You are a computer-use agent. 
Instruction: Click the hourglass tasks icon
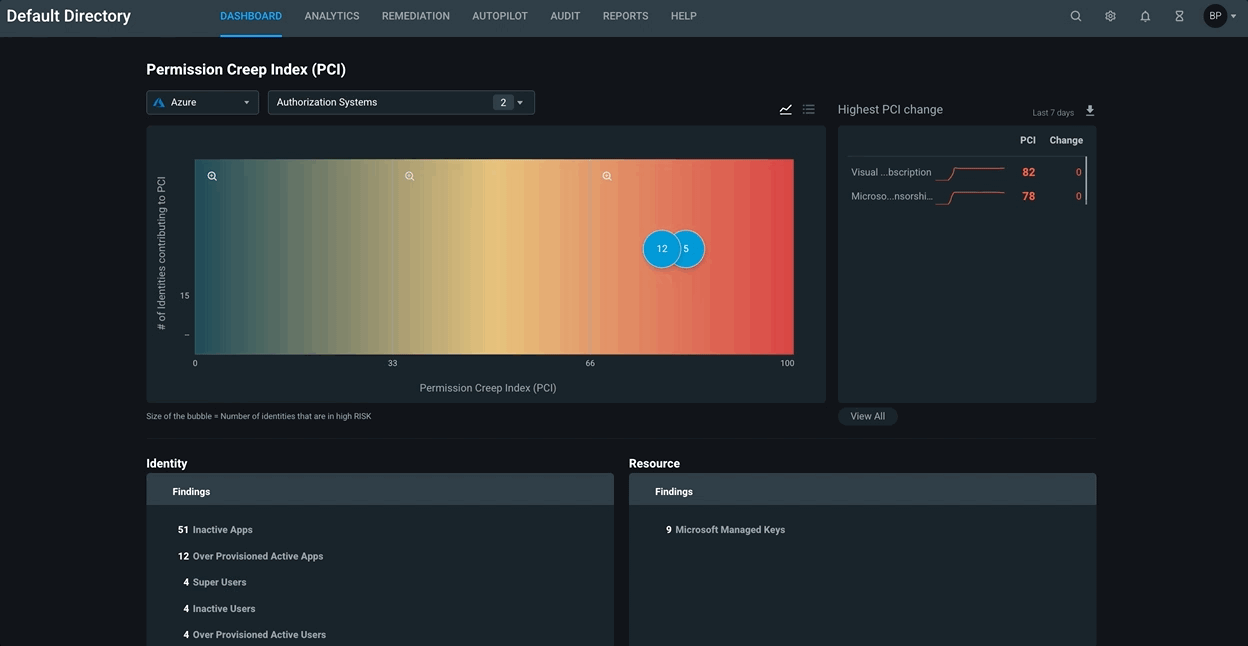pyautogui.click(x=1179, y=16)
